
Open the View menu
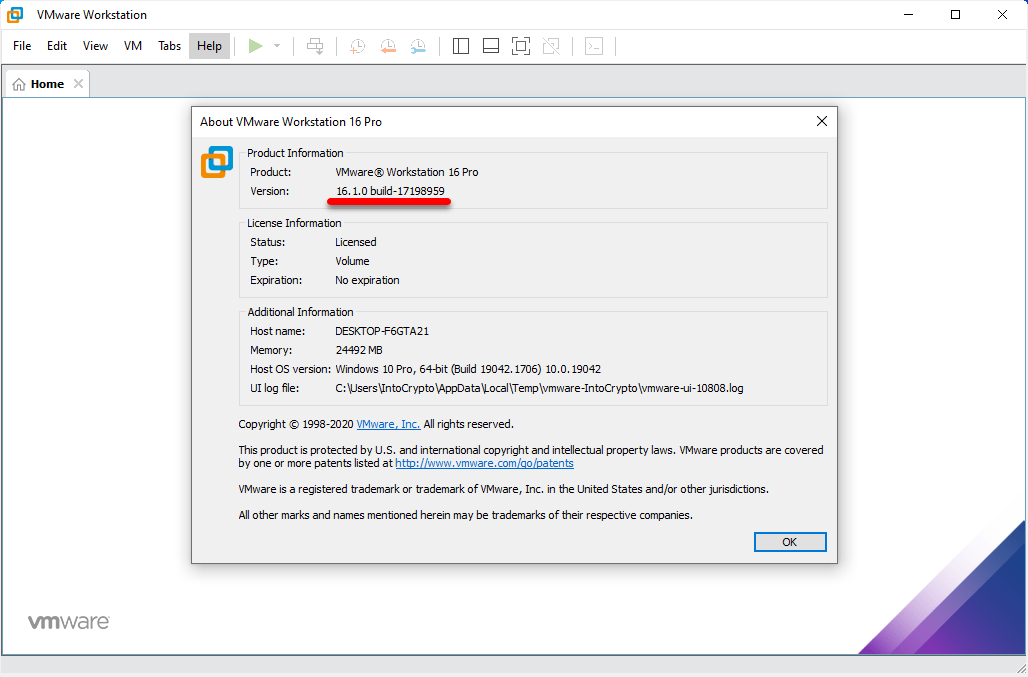(x=95, y=46)
